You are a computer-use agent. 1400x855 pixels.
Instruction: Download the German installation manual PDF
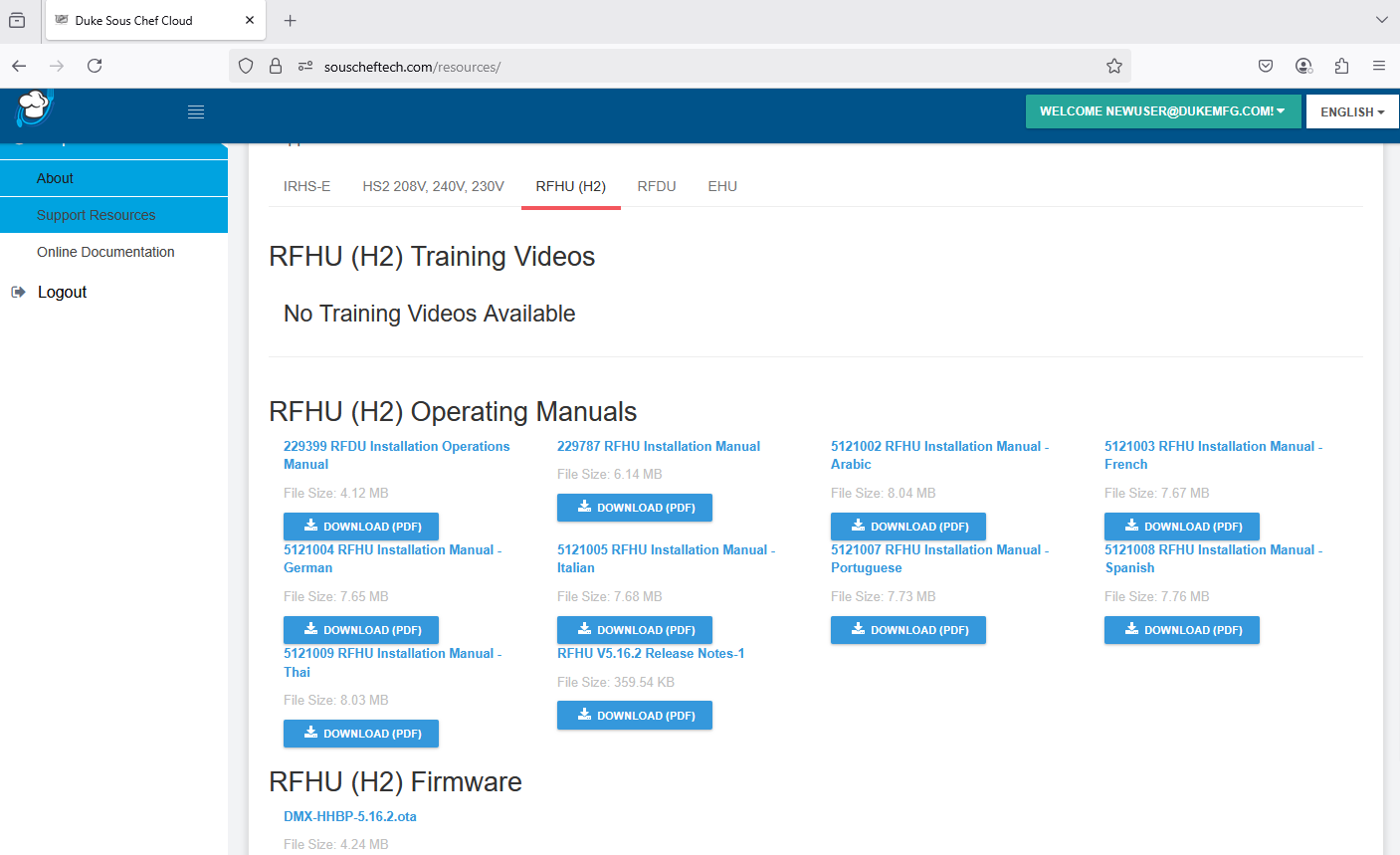pos(361,630)
